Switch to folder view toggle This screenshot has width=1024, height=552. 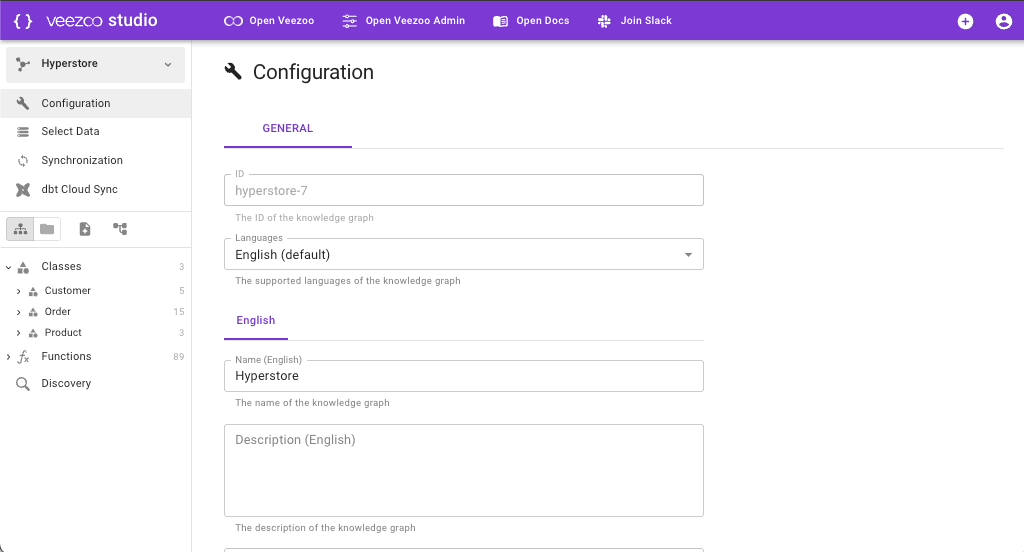[x=47, y=229]
